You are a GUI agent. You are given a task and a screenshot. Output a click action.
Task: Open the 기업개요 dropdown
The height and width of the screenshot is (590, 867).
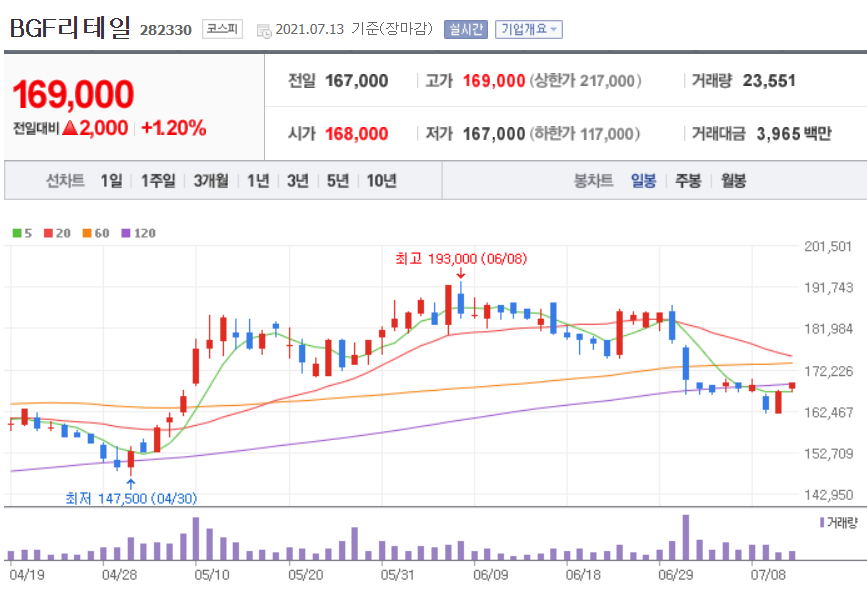click(x=529, y=29)
